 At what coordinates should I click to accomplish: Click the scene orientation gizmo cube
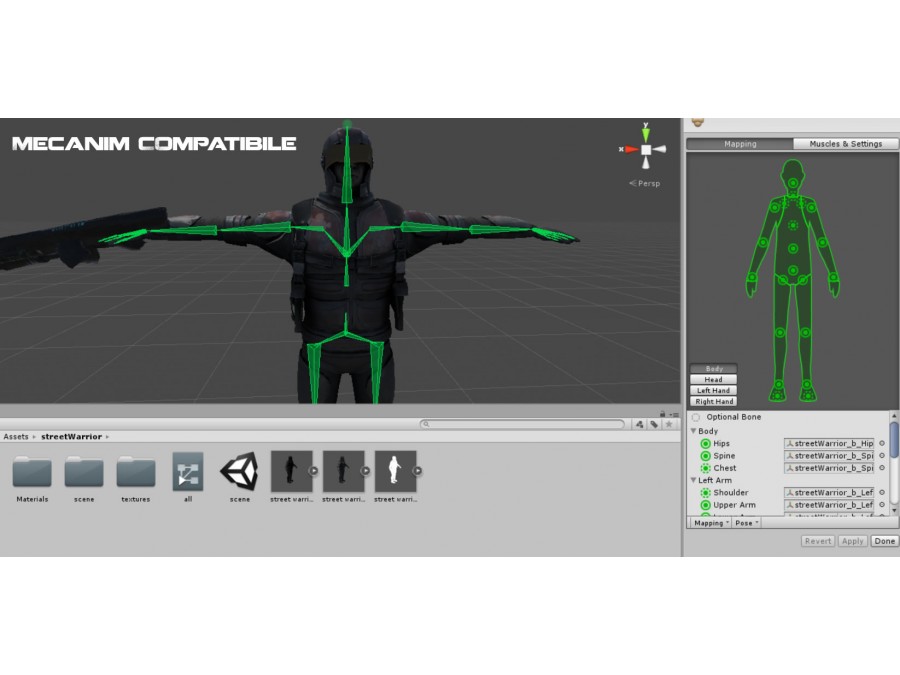(646, 150)
